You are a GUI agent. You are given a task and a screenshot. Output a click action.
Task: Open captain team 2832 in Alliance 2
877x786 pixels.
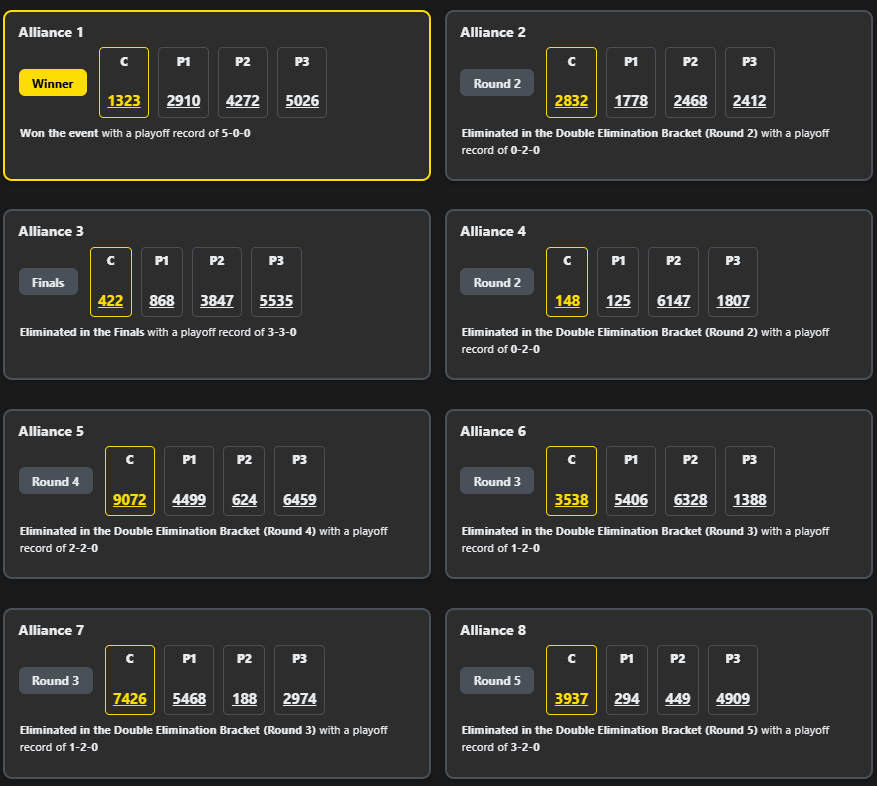tap(571, 101)
